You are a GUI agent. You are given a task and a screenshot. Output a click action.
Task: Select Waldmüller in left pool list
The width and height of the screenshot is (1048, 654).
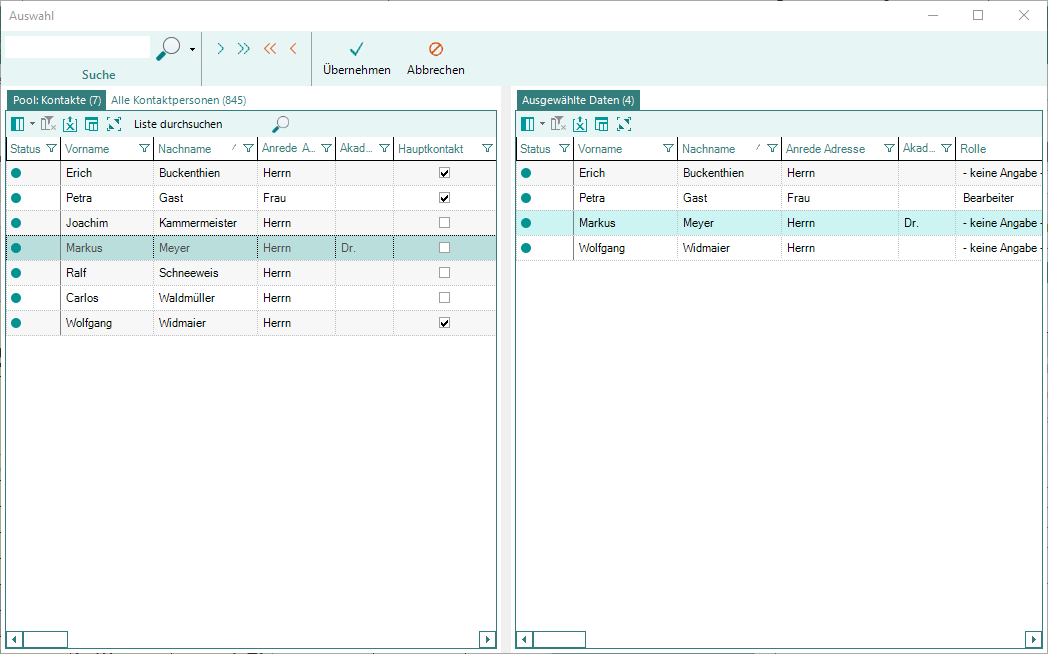click(187, 298)
